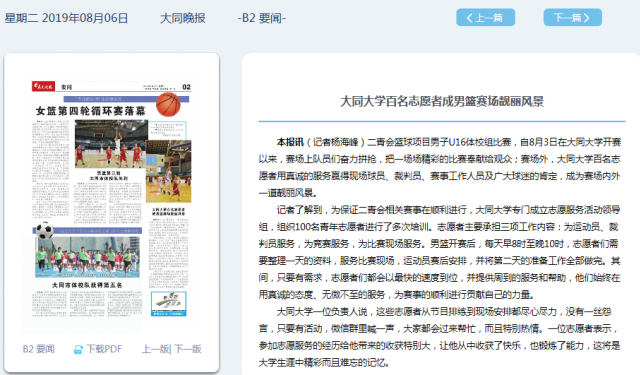Open the 女篮第四轮循环赛落幕 headline on page thumbnail
Viewport: 640px width, 375px height.
click(90, 111)
